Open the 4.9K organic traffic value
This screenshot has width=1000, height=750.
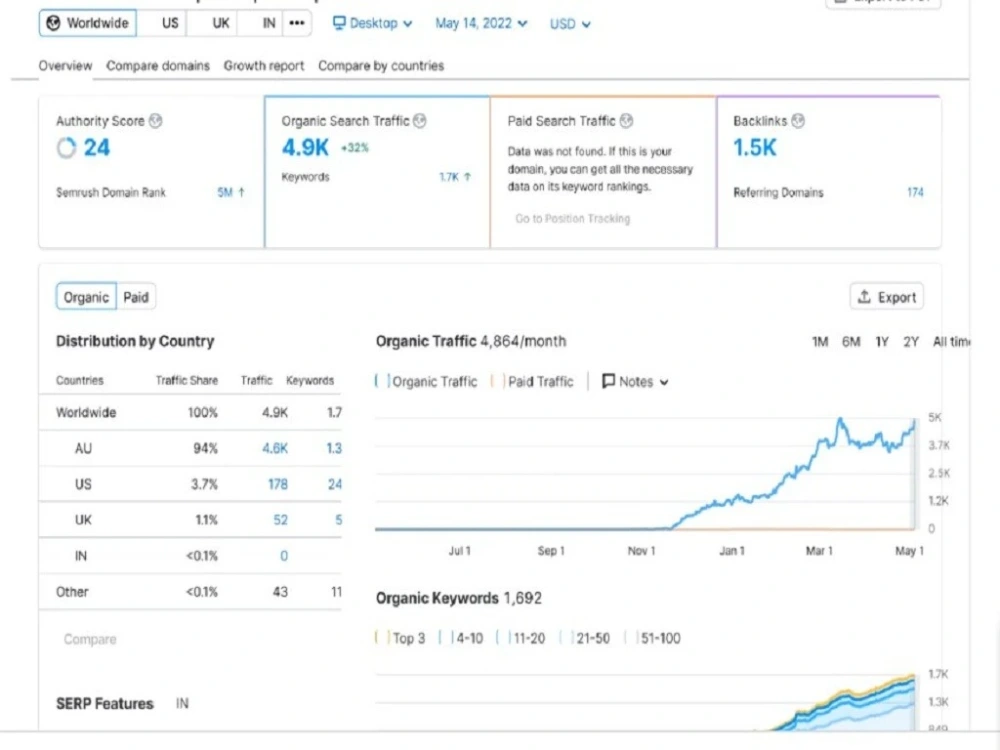pyautogui.click(x=305, y=148)
